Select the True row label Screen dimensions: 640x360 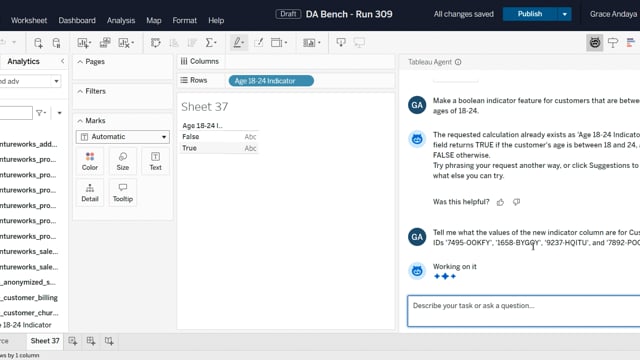189,148
